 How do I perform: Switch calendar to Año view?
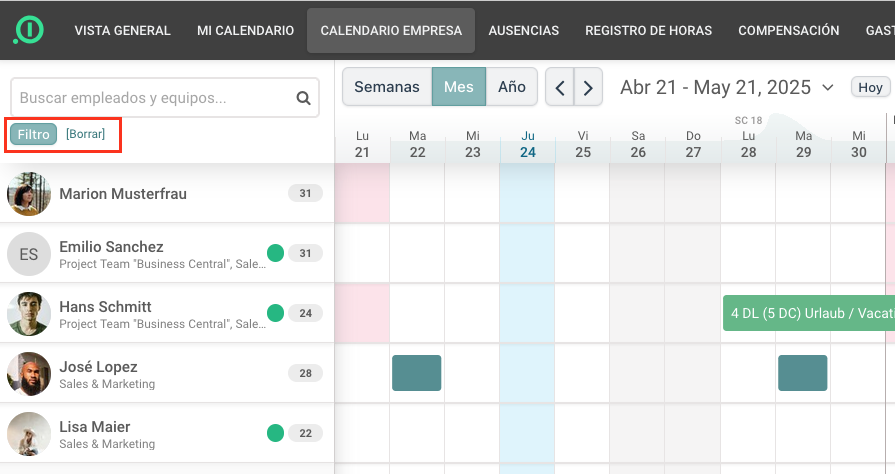click(511, 87)
